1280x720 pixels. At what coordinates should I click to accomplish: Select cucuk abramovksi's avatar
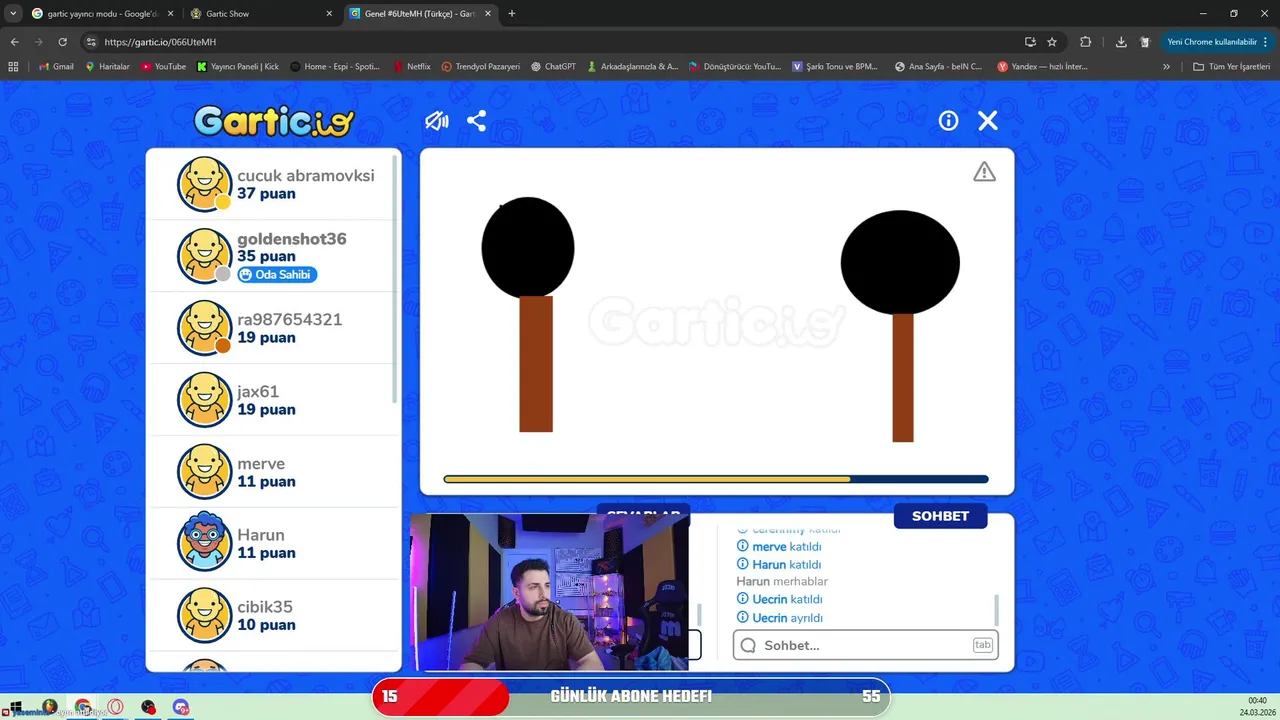pos(205,184)
